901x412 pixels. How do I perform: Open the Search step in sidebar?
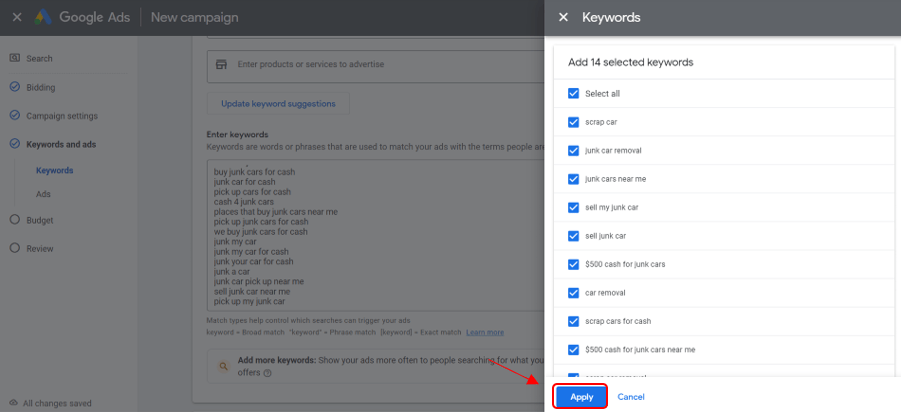pyautogui.click(x=39, y=59)
